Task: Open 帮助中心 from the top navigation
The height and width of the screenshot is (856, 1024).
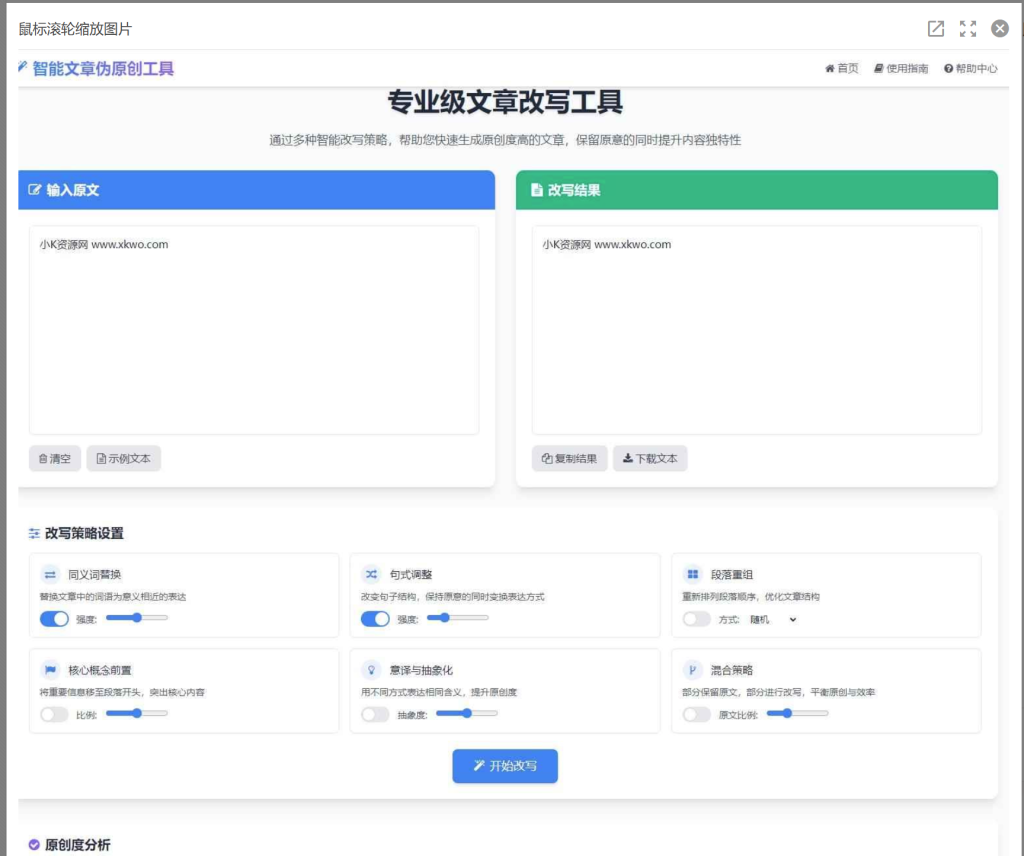Action: tap(970, 69)
